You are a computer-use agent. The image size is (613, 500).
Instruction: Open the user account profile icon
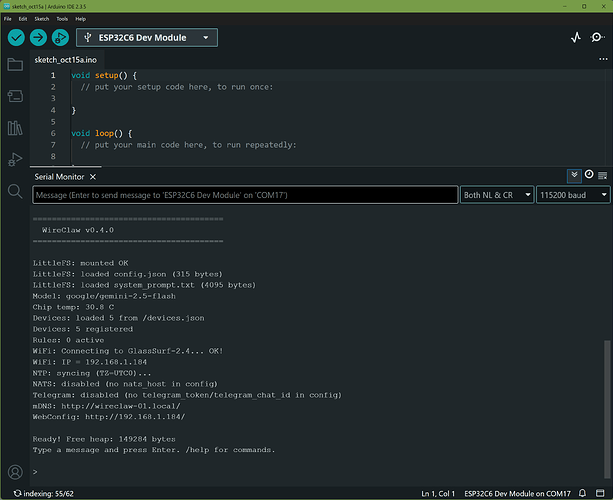pyautogui.click(x=15, y=472)
